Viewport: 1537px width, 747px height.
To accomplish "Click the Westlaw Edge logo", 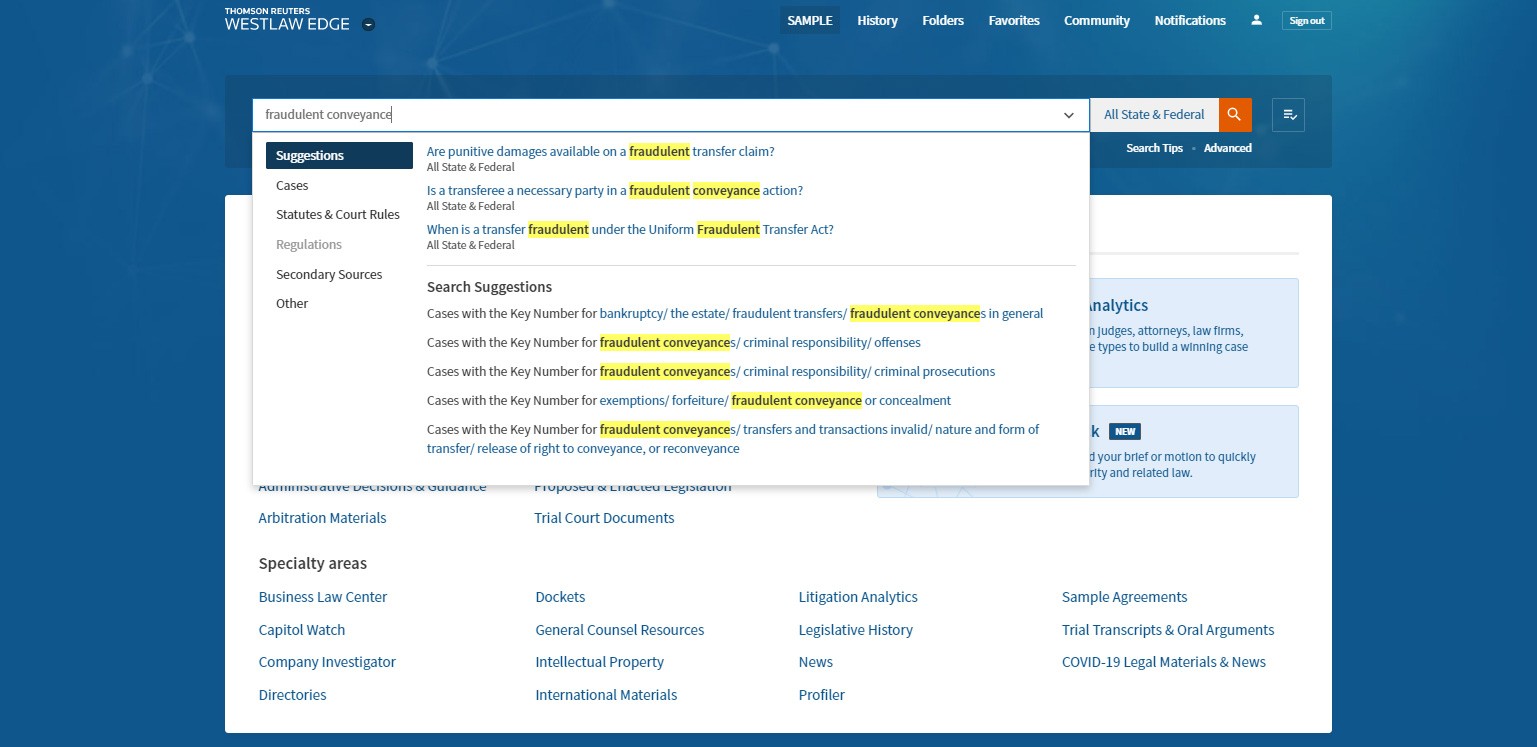I will 287,19.
